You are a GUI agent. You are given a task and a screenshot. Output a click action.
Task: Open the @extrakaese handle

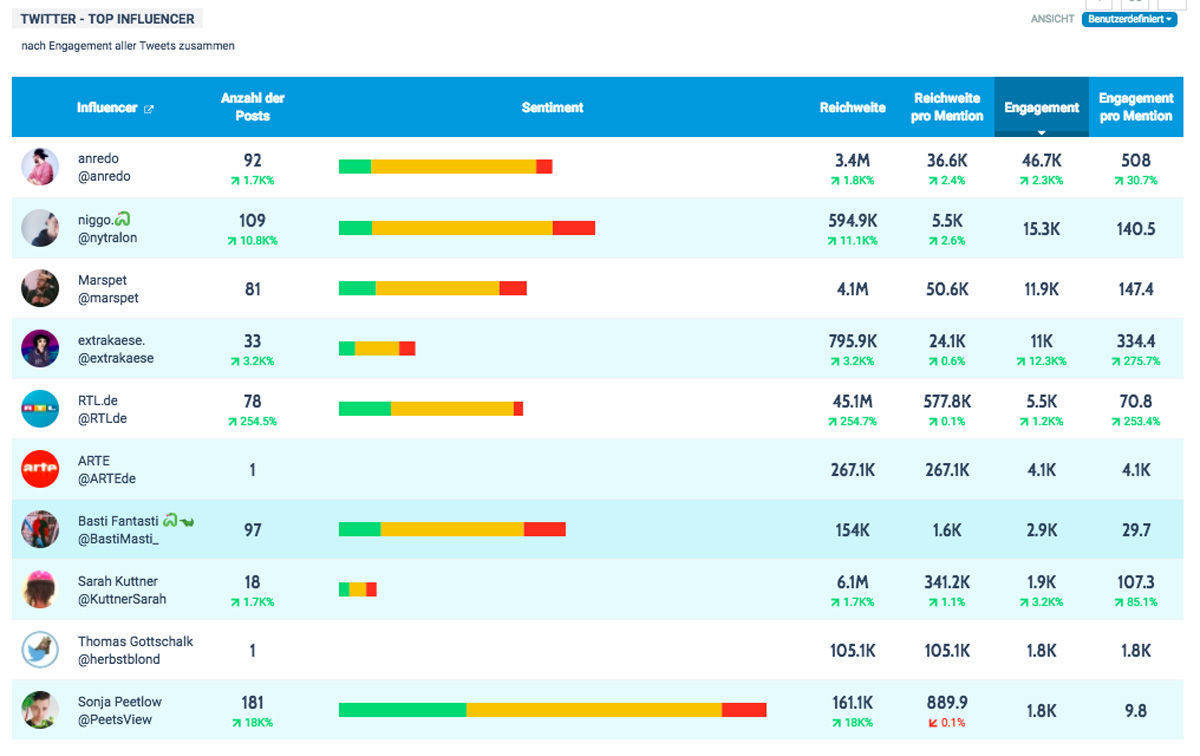click(x=116, y=358)
